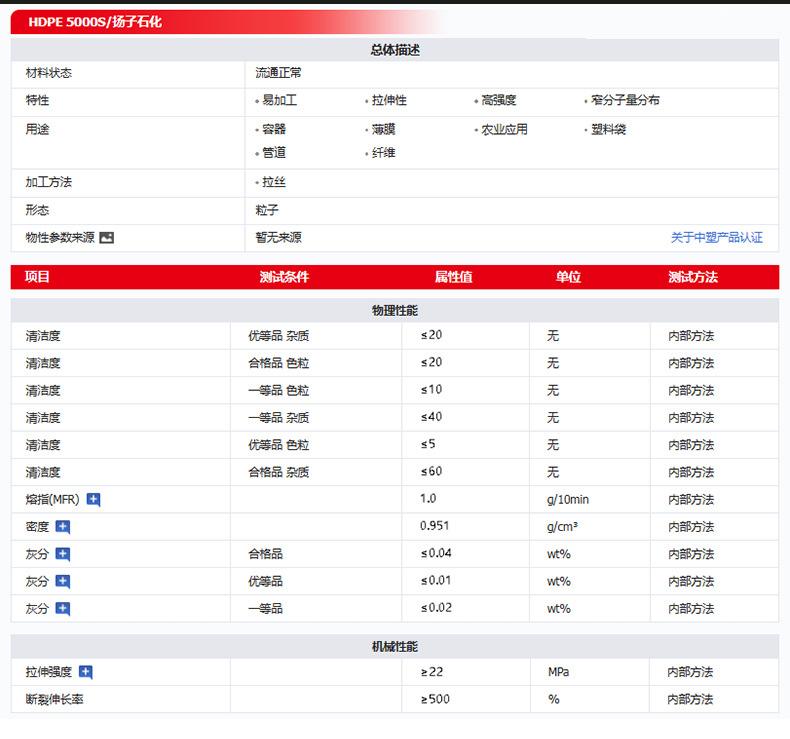Expand the 灰分 entry in the 合格品 row
This screenshot has width=790, height=739.
(63, 554)
